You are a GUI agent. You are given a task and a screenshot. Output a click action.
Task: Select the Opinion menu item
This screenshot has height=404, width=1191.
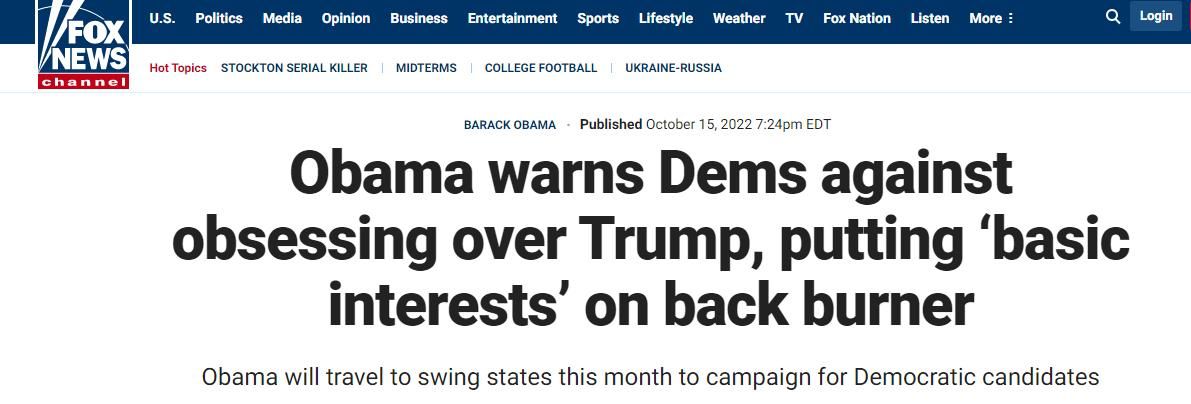tap(346, 18)
